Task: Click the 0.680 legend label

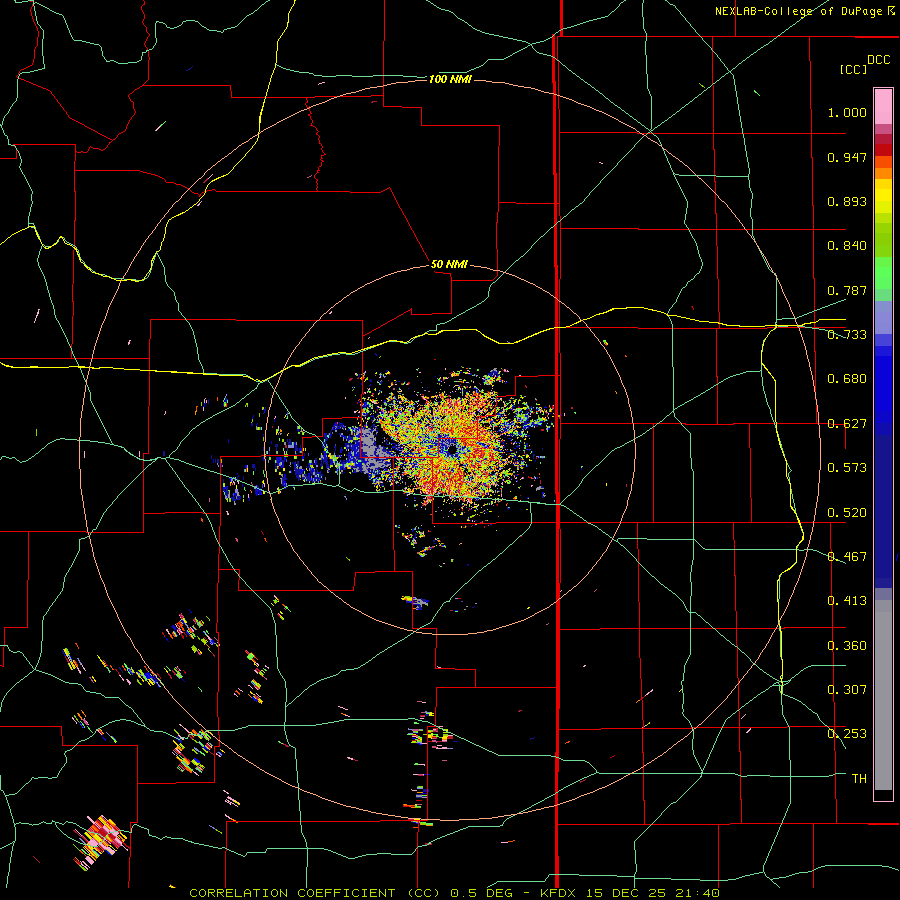Action: [x=847, y=379]
